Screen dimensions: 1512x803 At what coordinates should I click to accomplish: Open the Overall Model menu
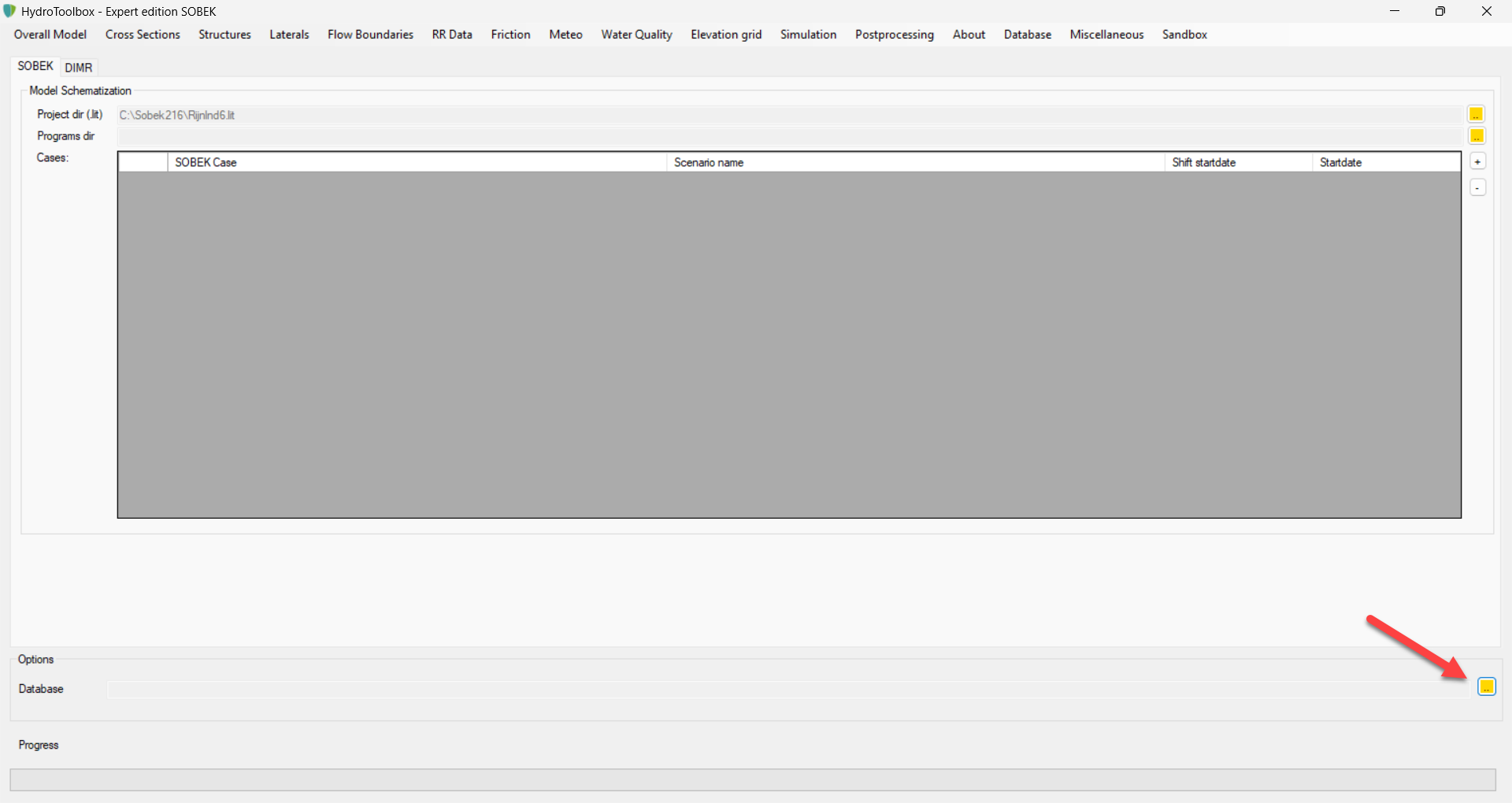50,35
